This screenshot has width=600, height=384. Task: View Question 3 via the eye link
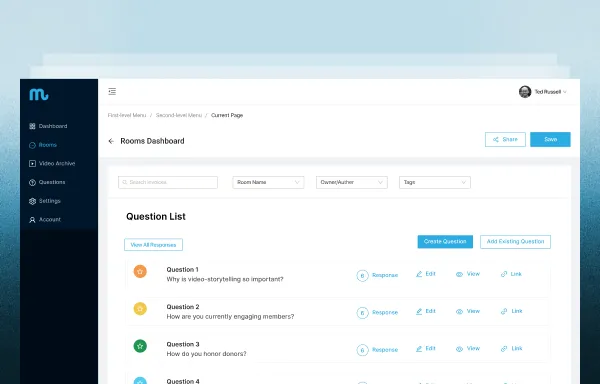coord(468,348)
